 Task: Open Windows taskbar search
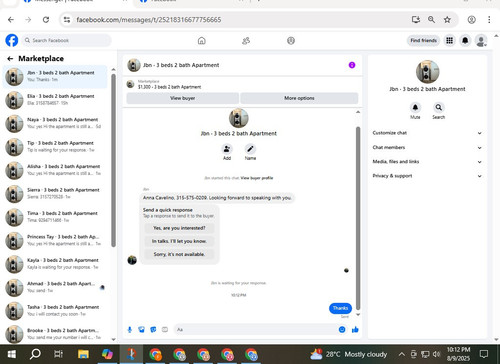35,354
